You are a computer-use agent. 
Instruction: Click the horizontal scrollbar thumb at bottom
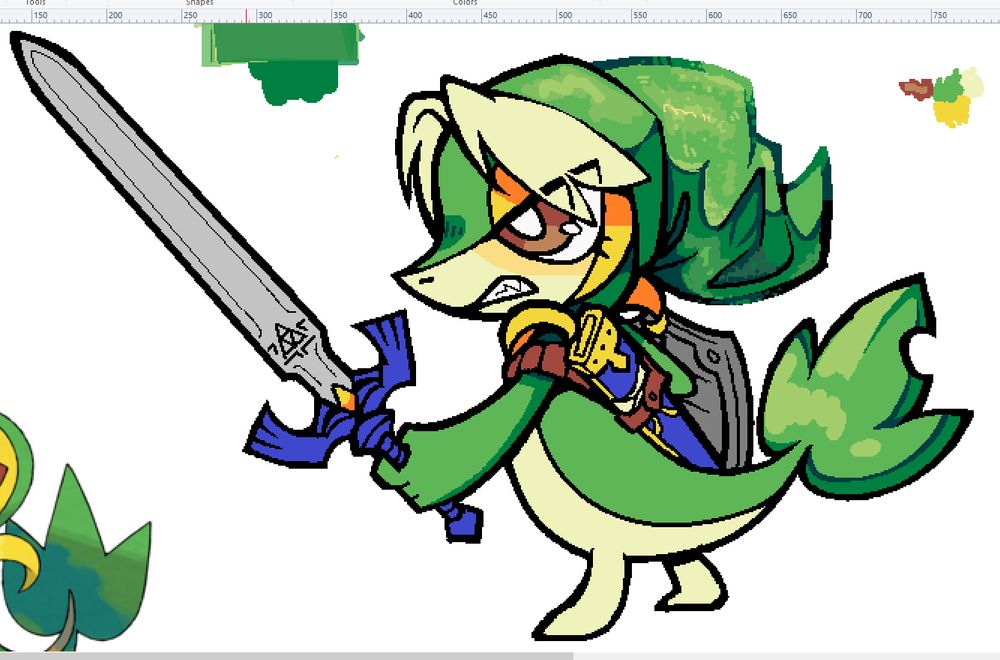(286, 656)
